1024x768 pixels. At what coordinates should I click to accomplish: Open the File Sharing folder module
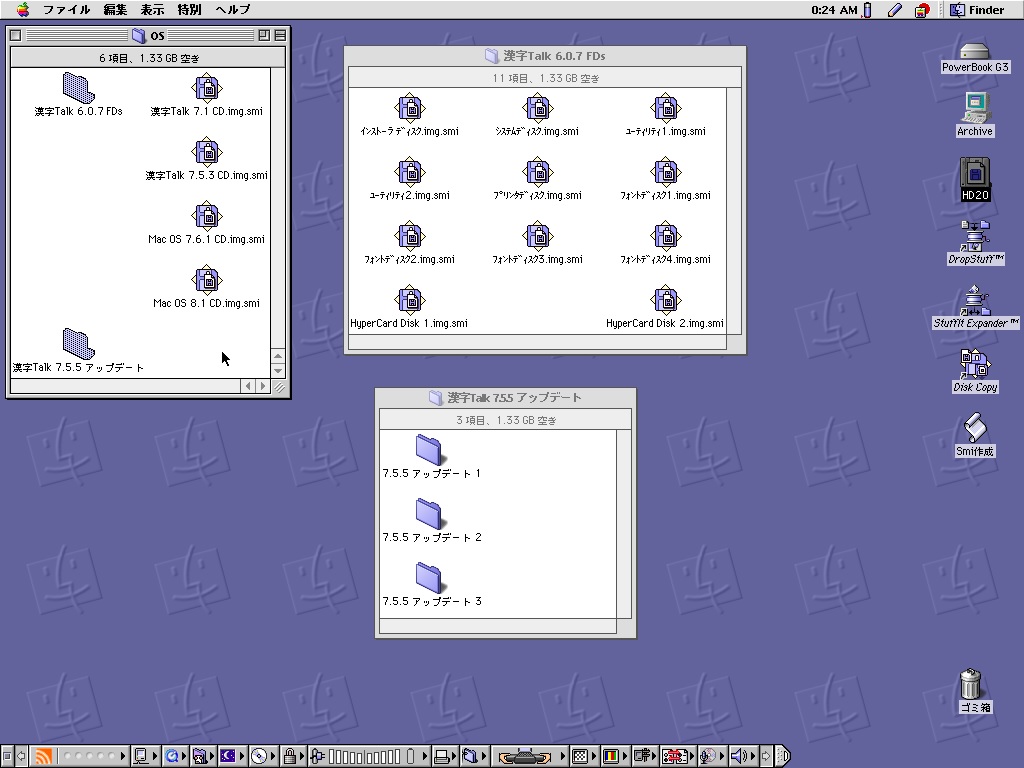203,756
